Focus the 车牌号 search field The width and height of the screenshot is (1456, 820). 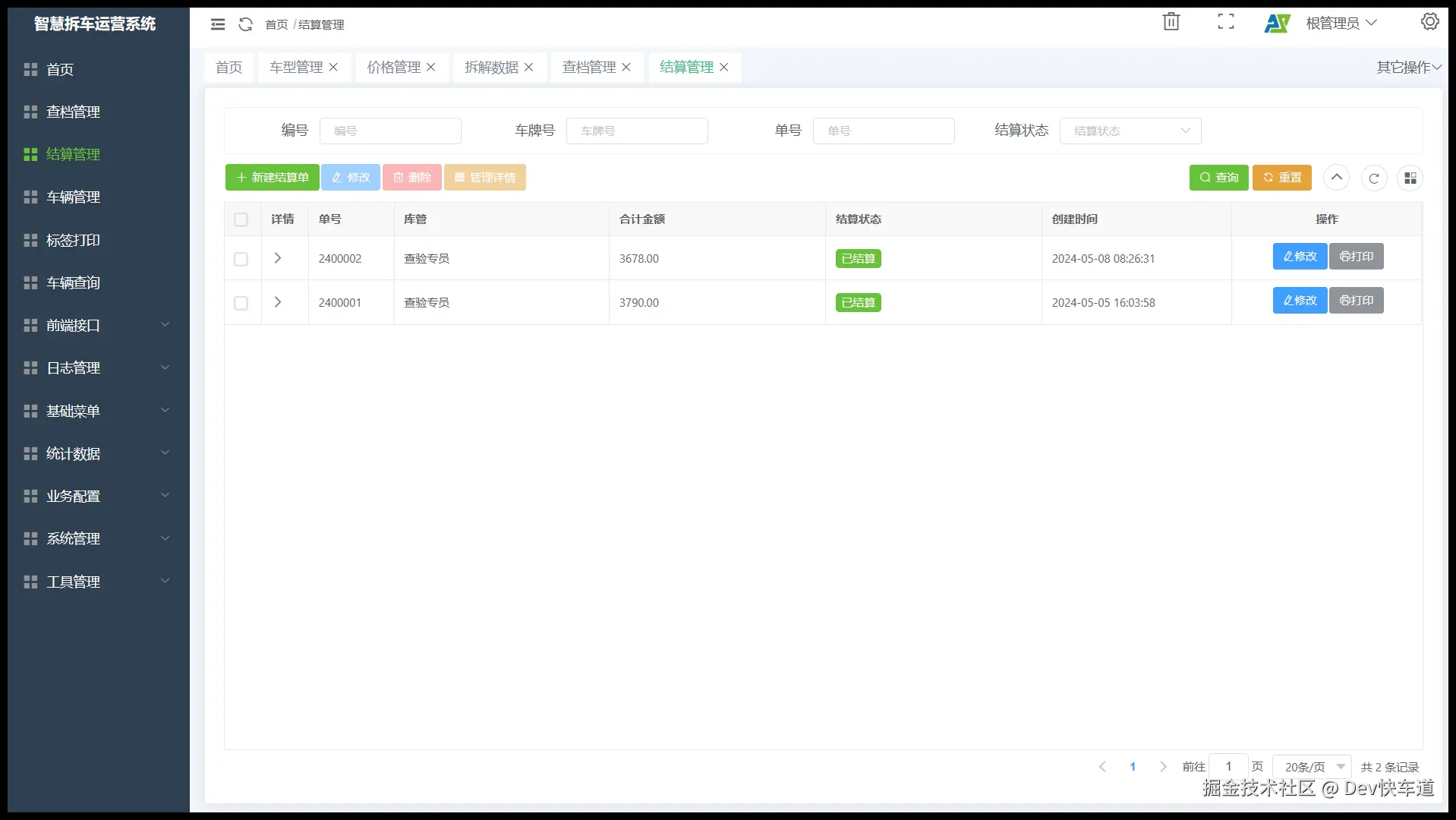tap(637, 131)
